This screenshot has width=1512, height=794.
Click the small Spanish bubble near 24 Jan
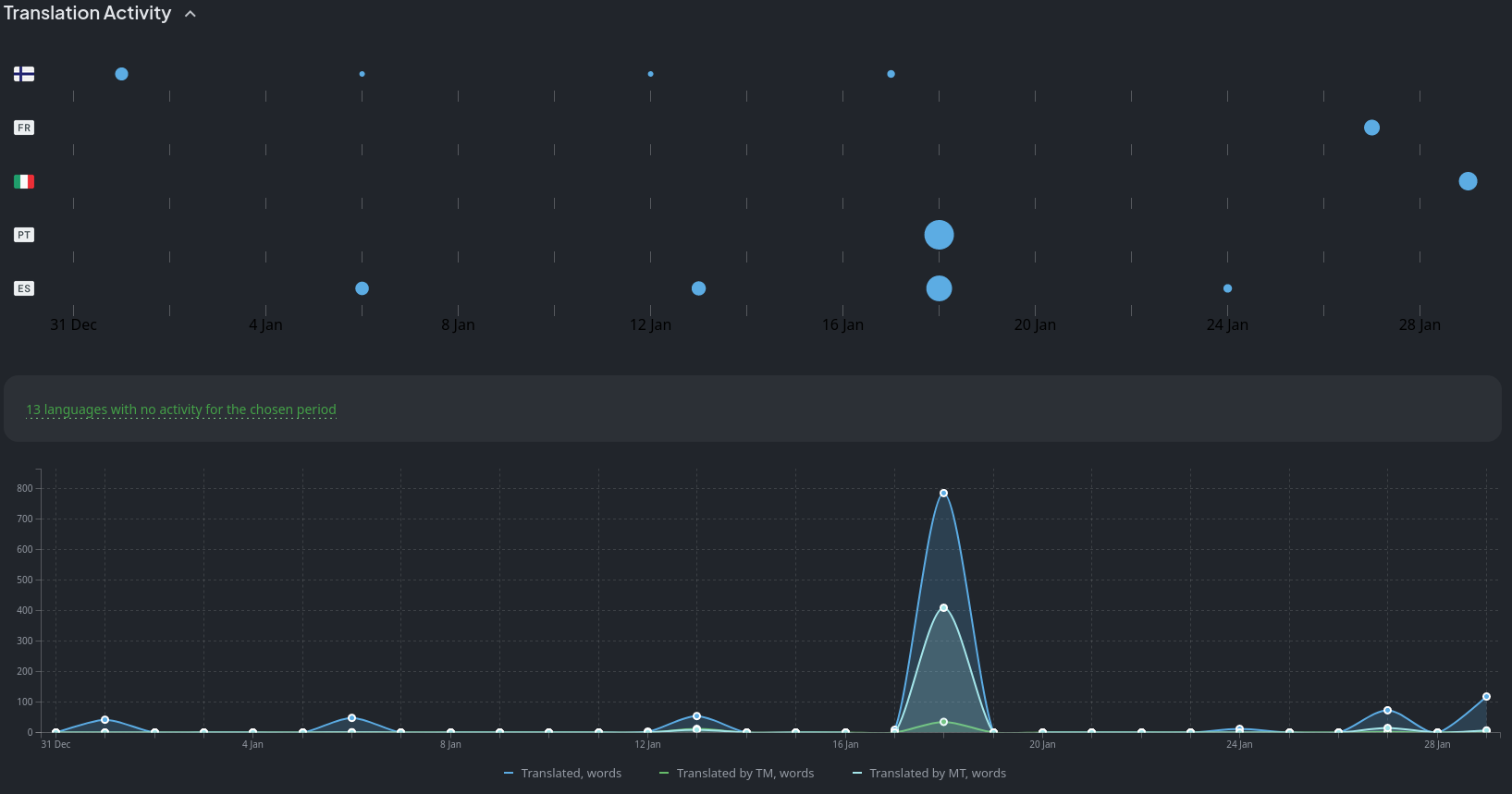click(x=1227, y=288)
